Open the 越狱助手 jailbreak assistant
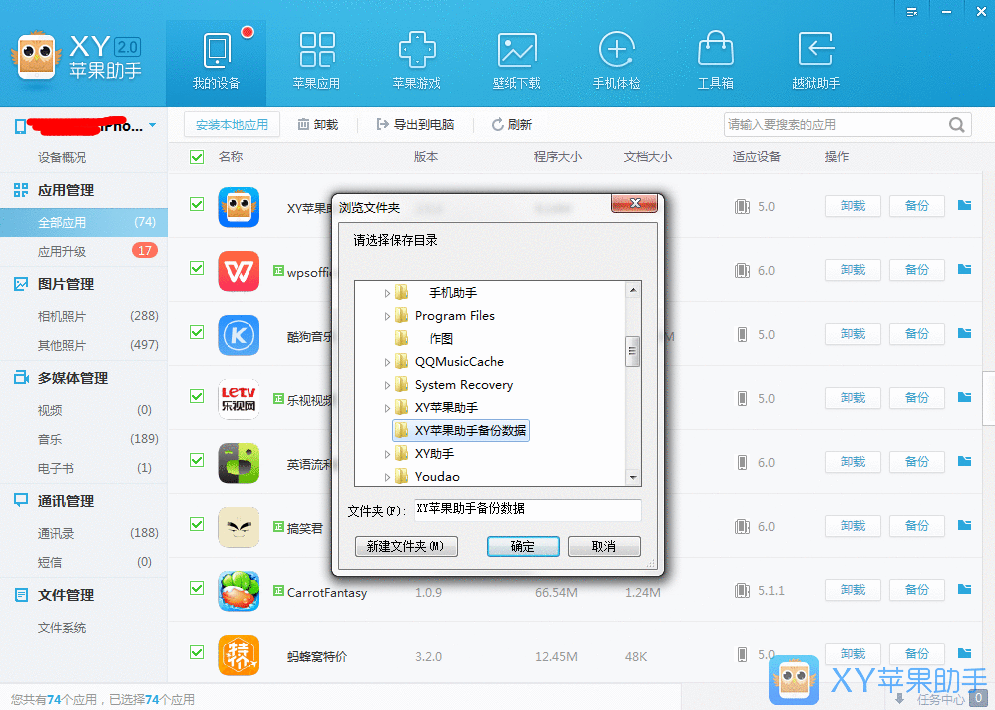995x710 pixels. (x=816, y=60)
